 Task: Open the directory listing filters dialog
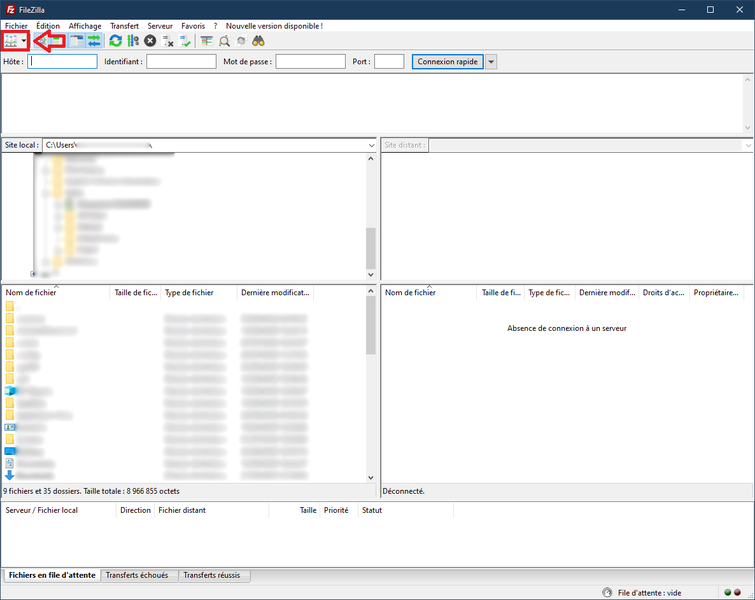coord(207,41)
